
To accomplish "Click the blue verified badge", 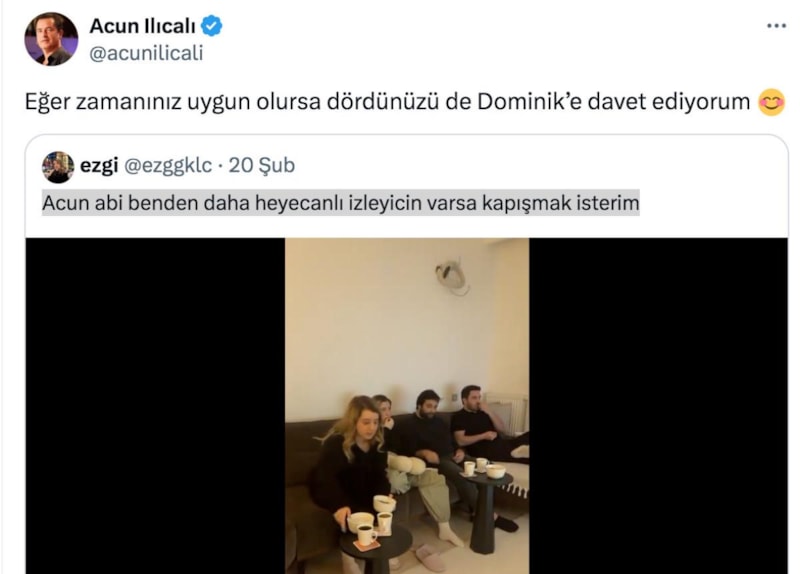I will click(211, 26).
